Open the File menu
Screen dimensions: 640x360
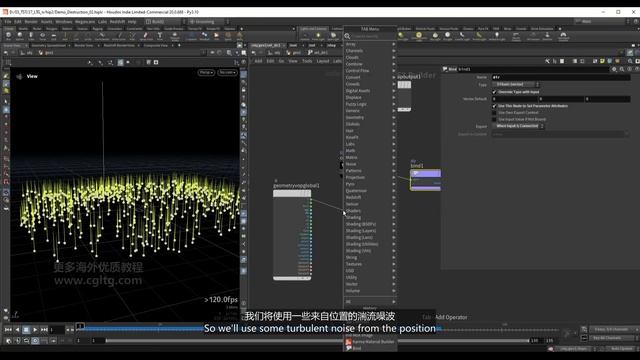point(8,22)
